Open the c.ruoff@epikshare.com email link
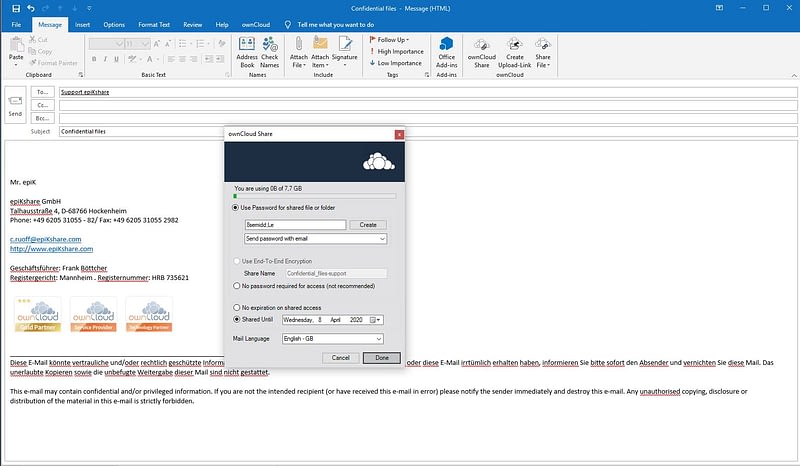 click(45, 239)
